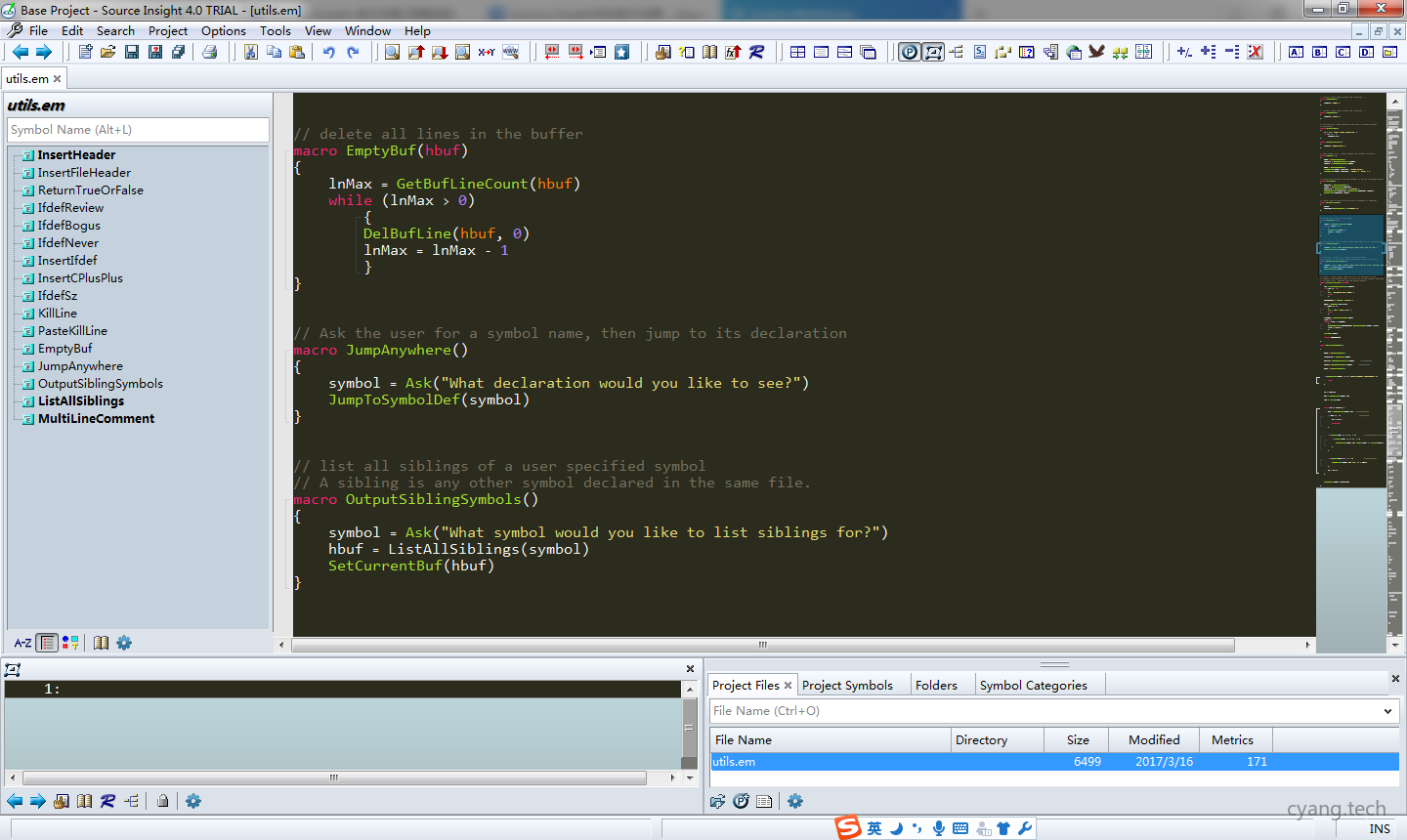Click the Cut scissors icon
The image size is (1407, 840).
coord(251,52)
